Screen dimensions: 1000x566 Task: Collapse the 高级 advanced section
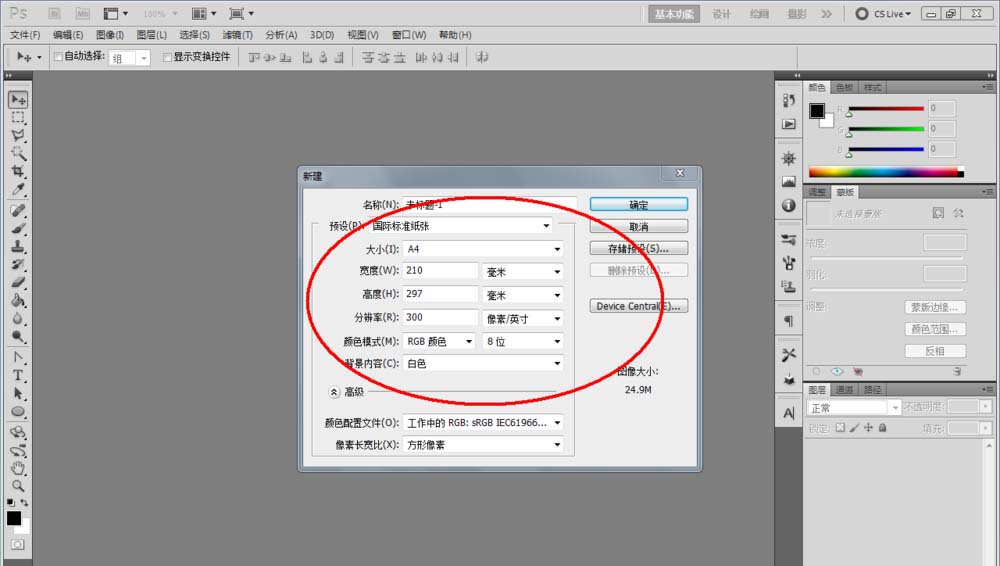pos(334,392)
